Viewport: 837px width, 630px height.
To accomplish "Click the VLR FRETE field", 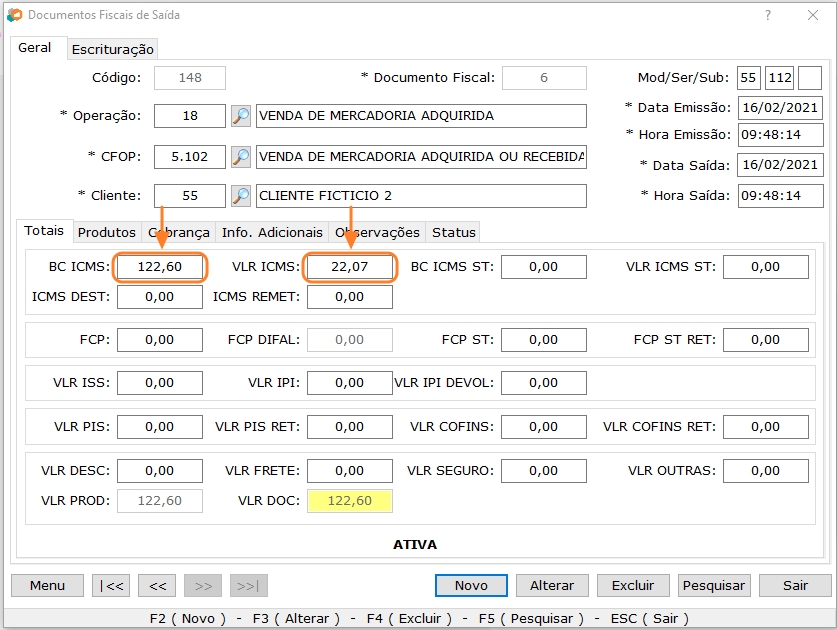I will point(350,471).
